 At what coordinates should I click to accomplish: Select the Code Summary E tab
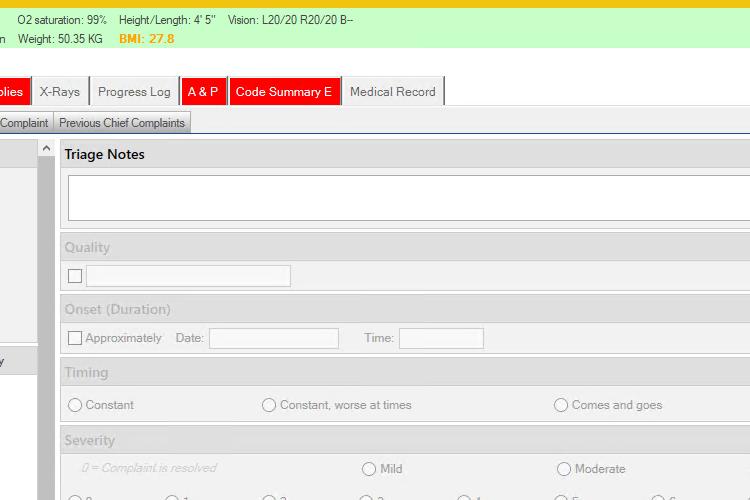pos(284,91)
